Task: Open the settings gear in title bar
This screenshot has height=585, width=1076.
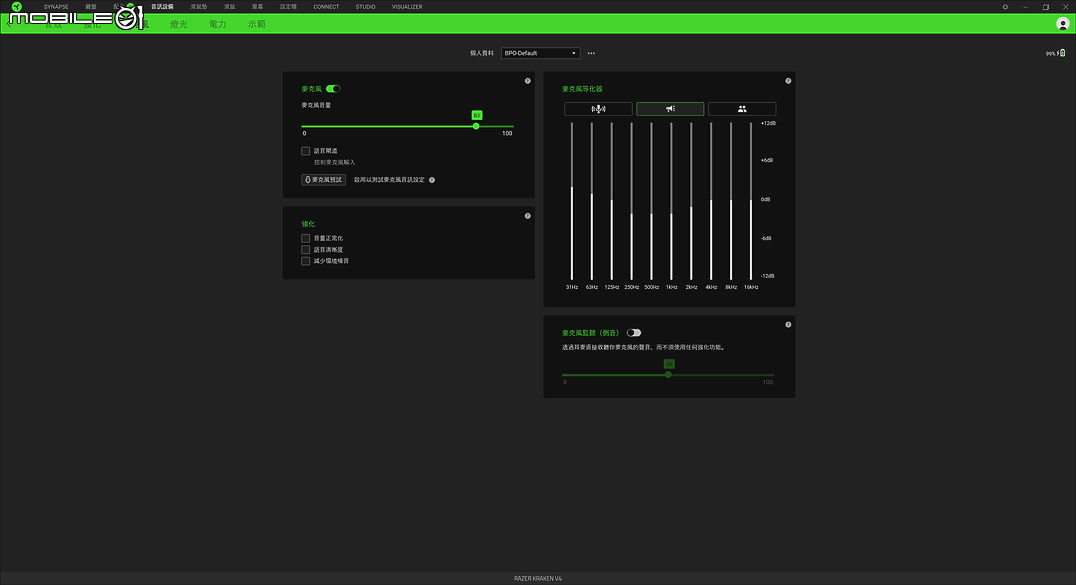Action: click(x=1005, y=7)
